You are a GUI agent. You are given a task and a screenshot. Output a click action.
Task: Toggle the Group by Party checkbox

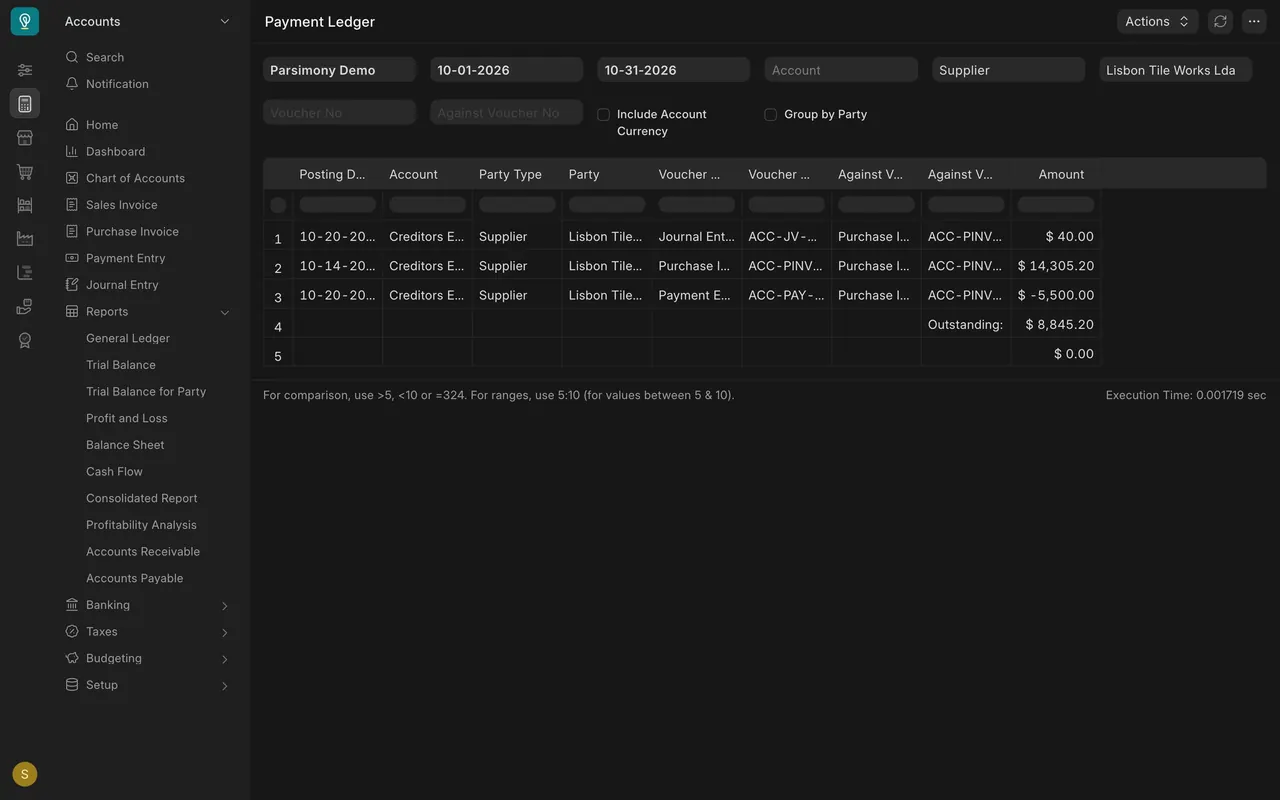[x=770, y=115]
